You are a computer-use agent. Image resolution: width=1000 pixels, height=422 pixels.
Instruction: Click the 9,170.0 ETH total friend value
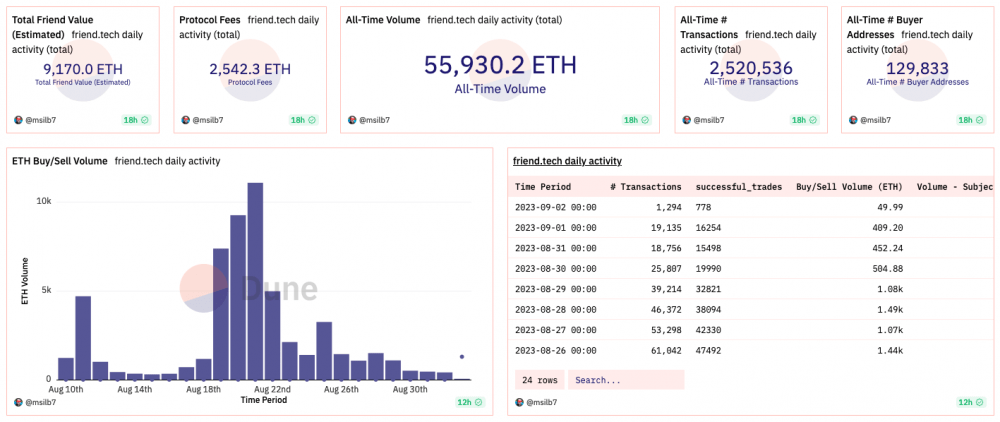click(83, 69)
